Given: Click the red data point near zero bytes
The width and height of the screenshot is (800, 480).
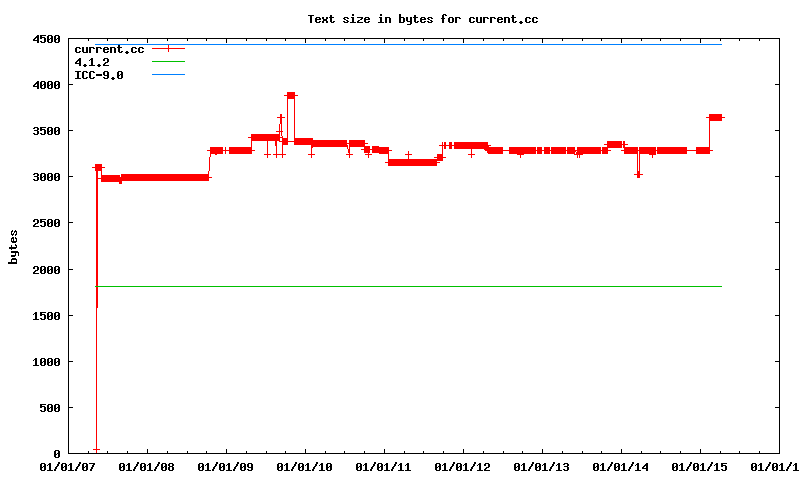Looking at the screenshot, I should click(x=96, y=450).
